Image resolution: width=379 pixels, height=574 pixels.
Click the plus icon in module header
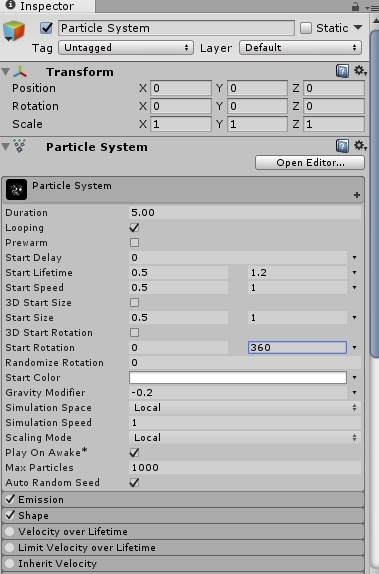click(357, 195)
